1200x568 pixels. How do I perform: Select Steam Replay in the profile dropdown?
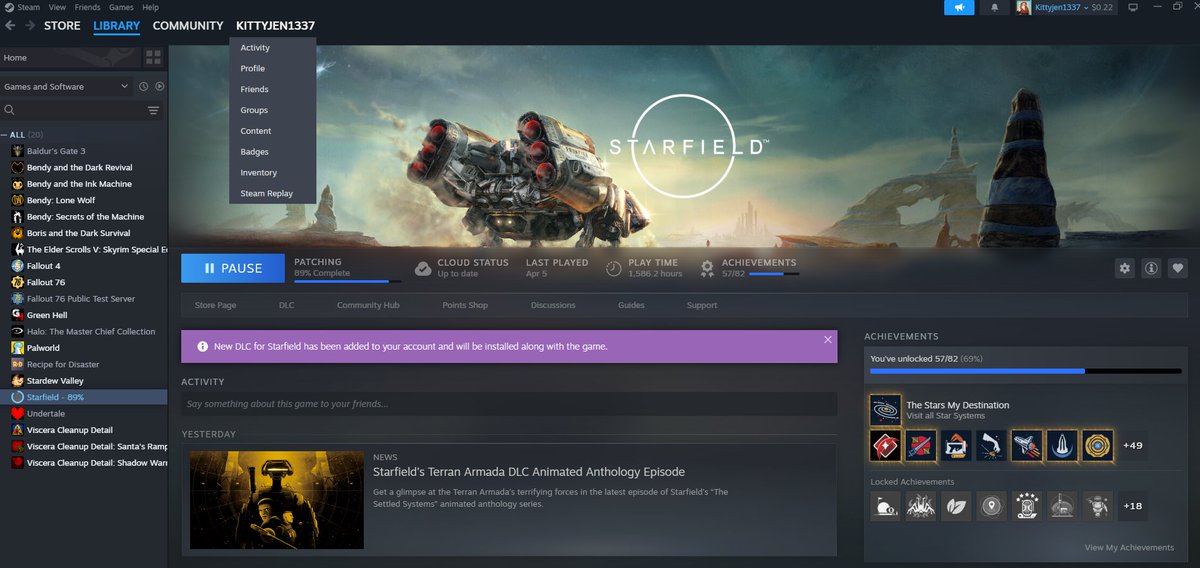point(273,194)
